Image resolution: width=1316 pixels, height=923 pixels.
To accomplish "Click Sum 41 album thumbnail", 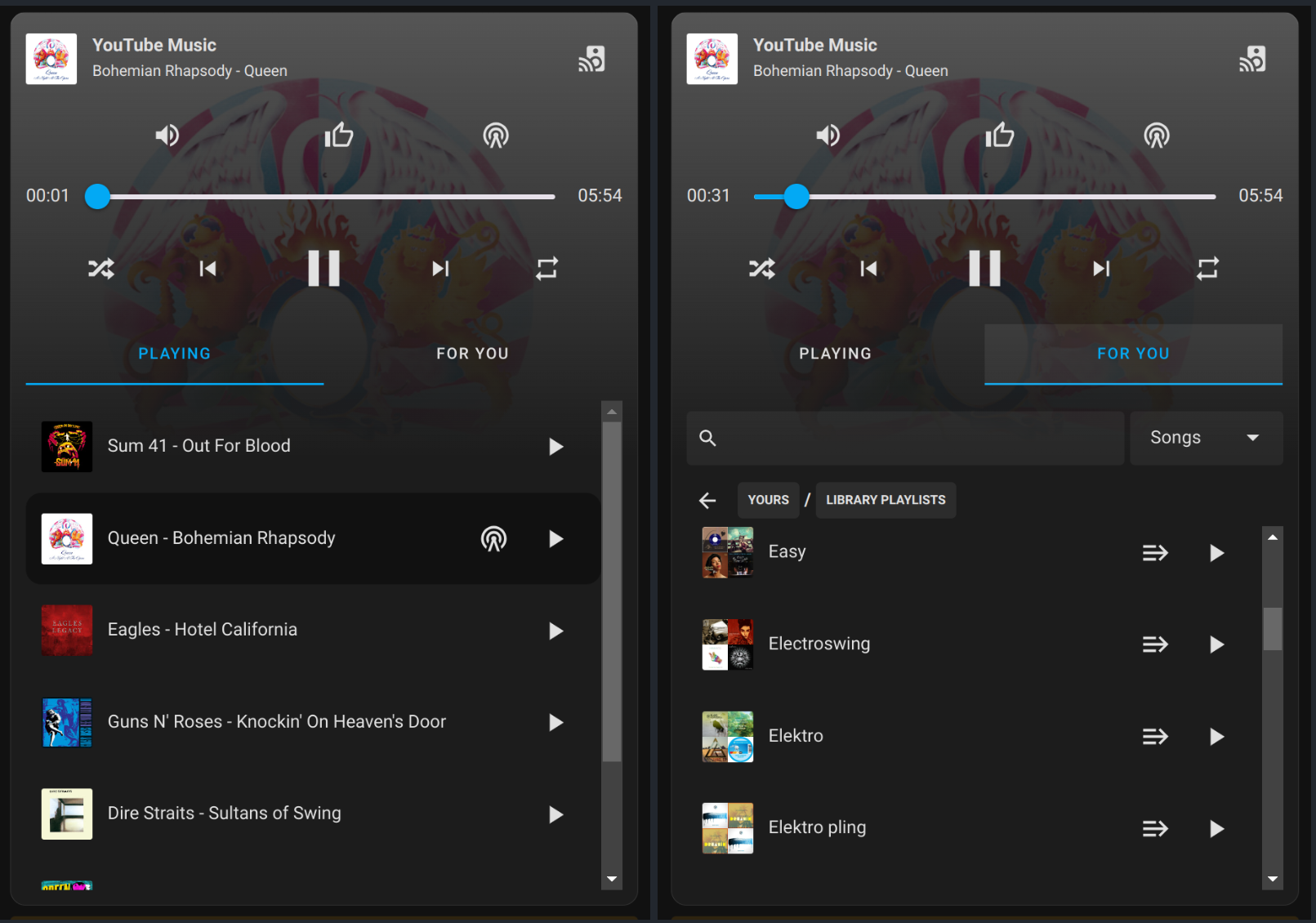I will tap(67, 447).
